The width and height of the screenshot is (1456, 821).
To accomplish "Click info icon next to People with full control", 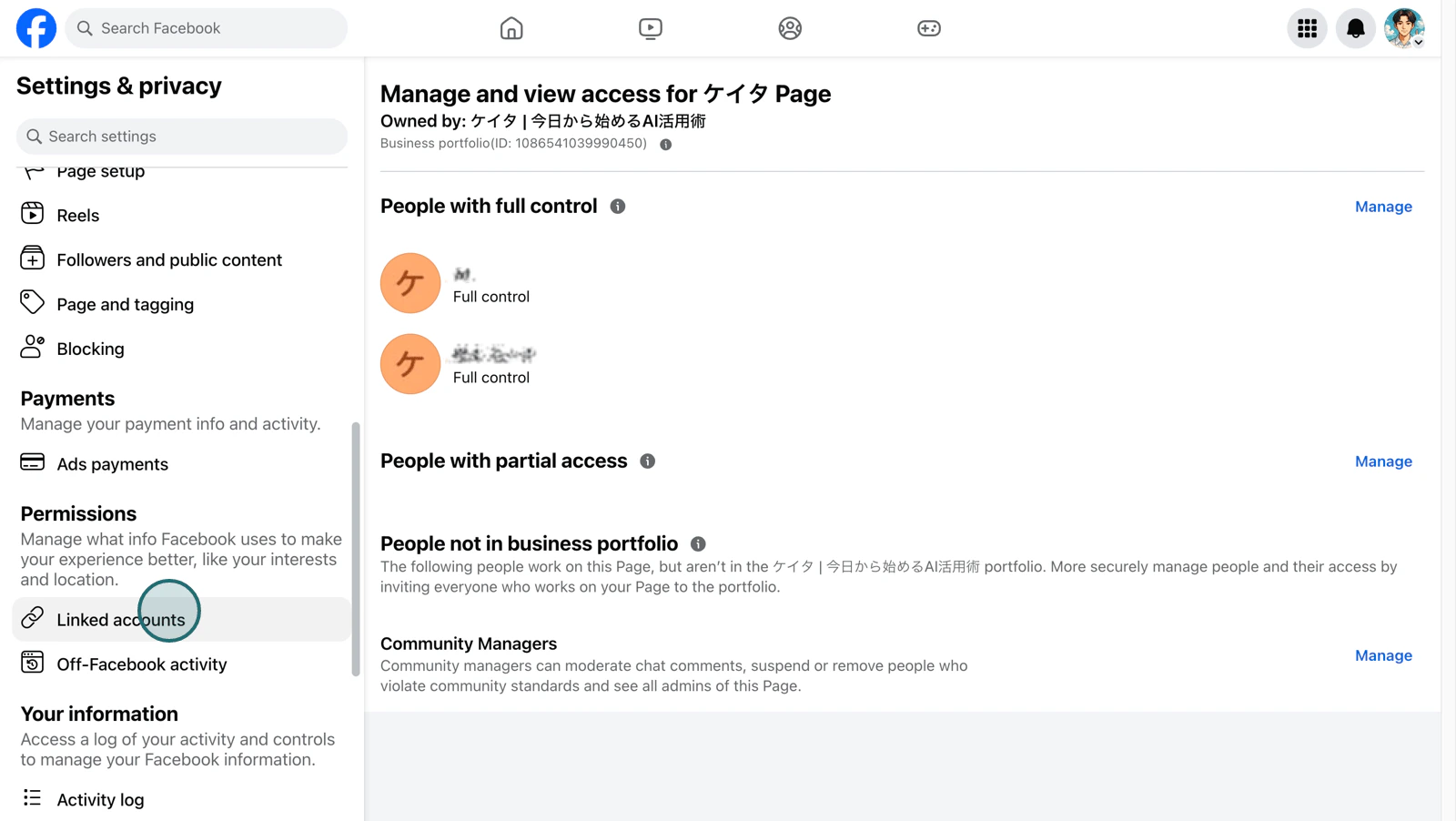I will pos(618,207).
